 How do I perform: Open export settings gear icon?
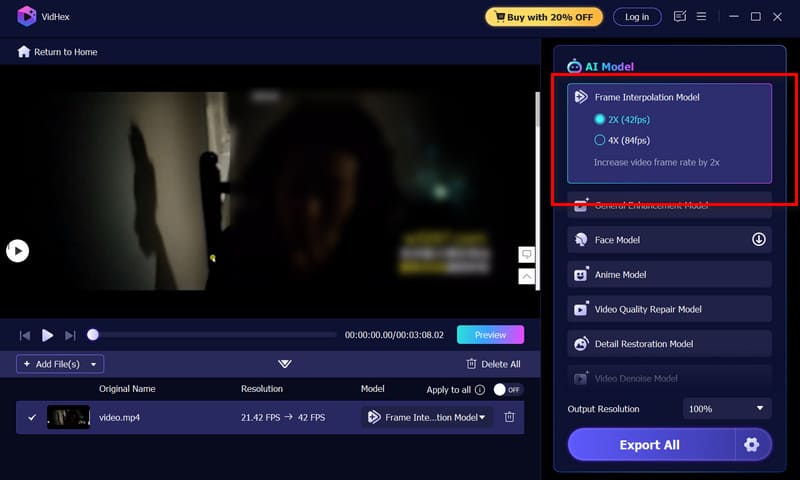(x=752, y=445)
